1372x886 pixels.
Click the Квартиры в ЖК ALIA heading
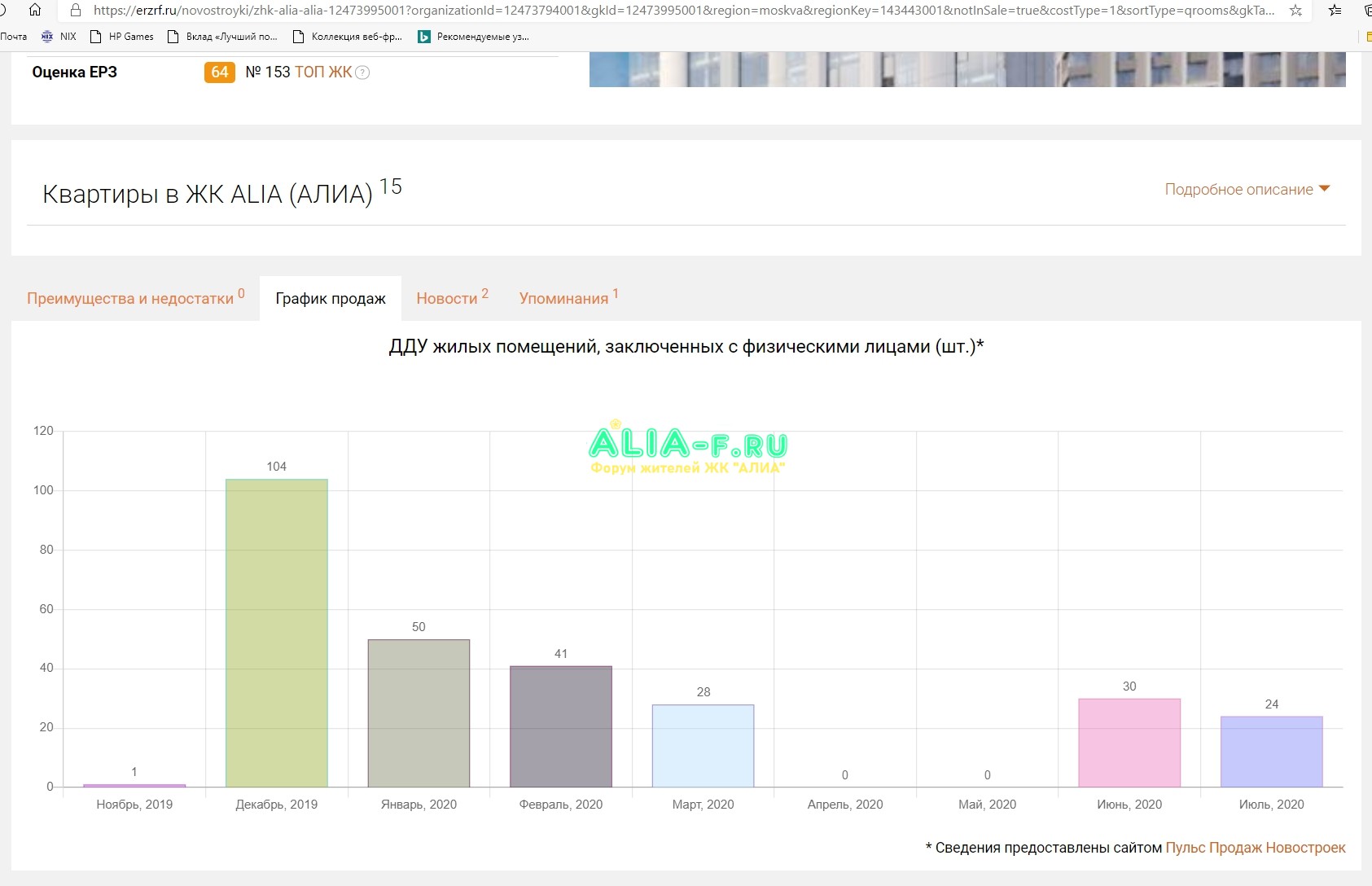click(208, 195)
